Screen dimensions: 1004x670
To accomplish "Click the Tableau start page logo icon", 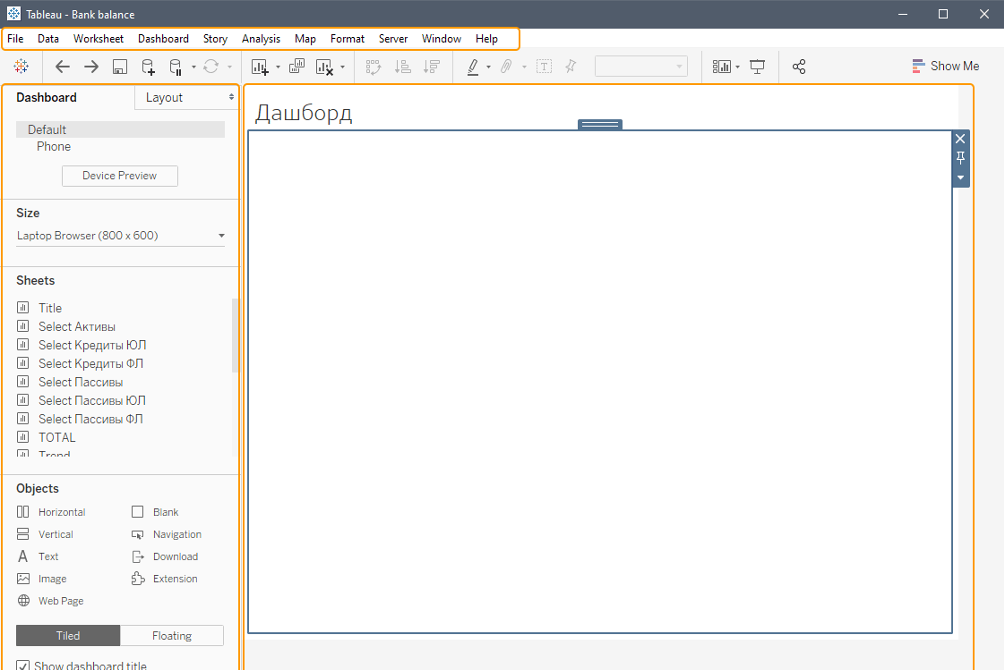I will (x=21, y=66).
